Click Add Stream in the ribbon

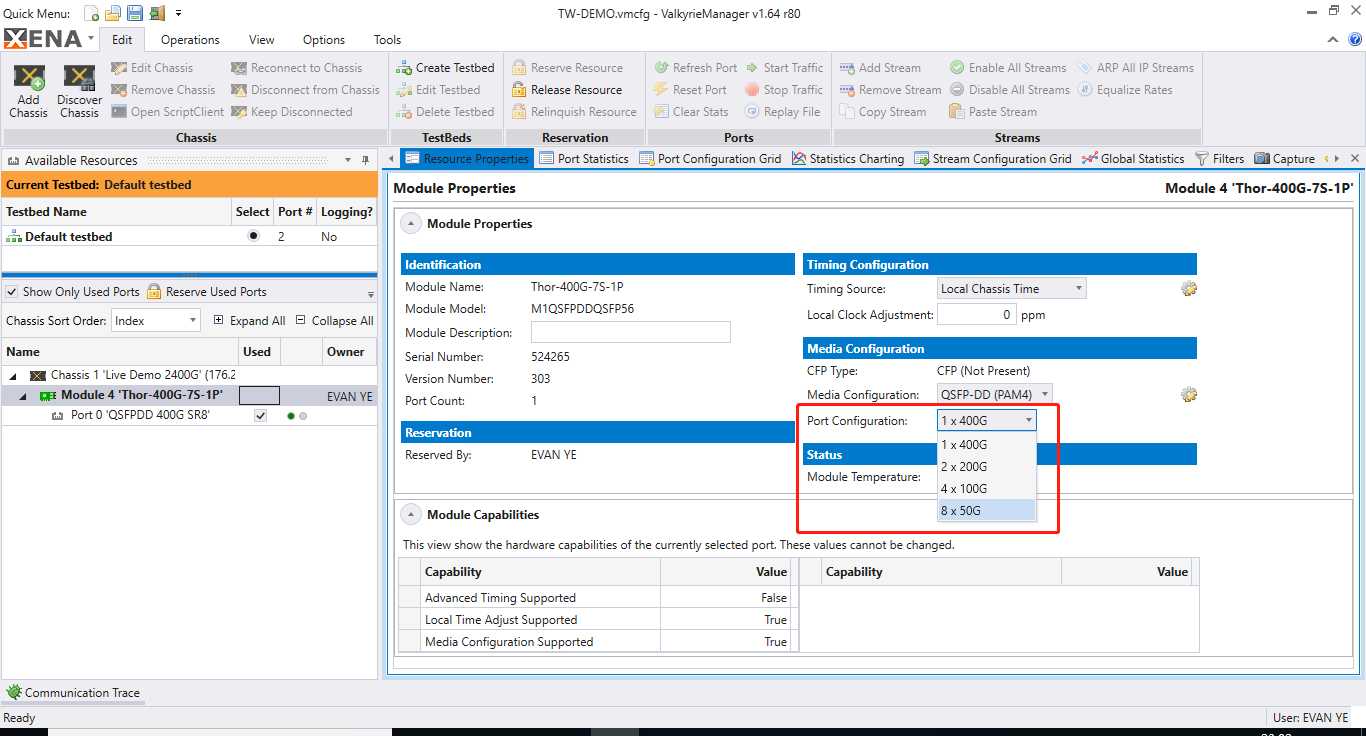click(880, 68)
